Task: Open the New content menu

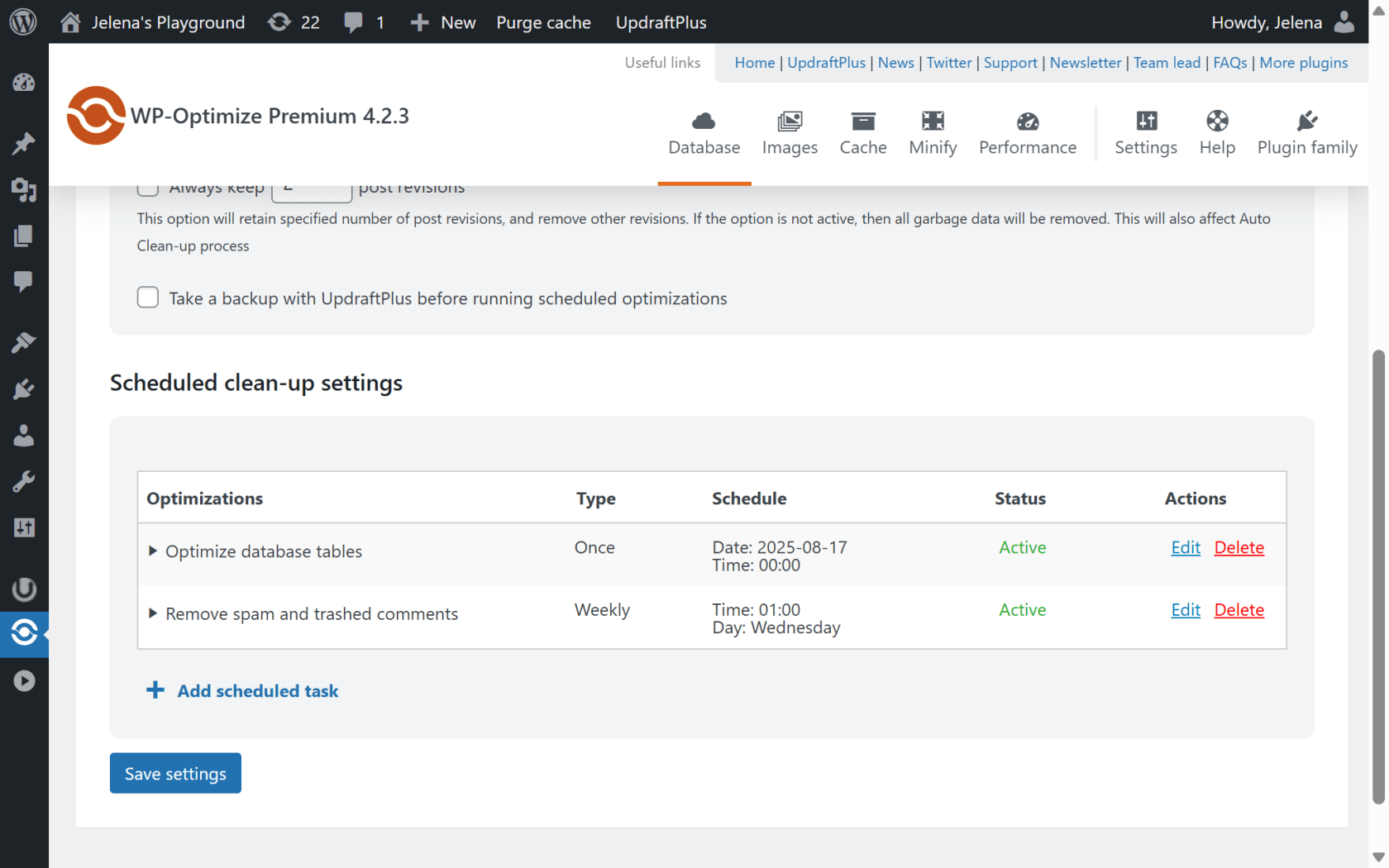Action: tap(443, 22)
